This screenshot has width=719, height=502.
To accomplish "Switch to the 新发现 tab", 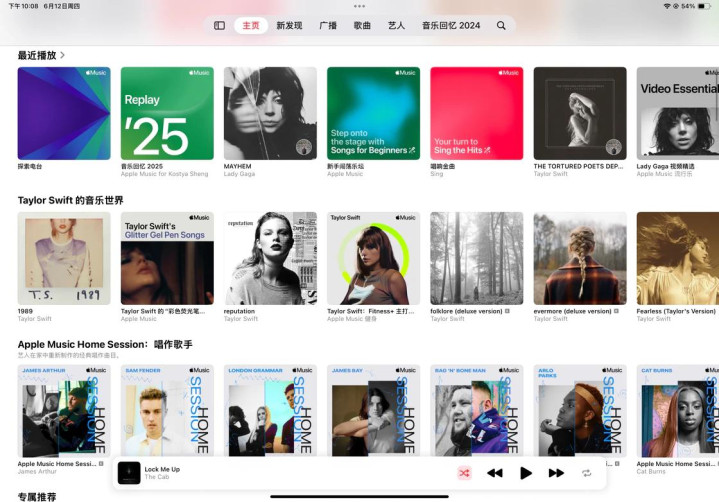I will (289, 26).
